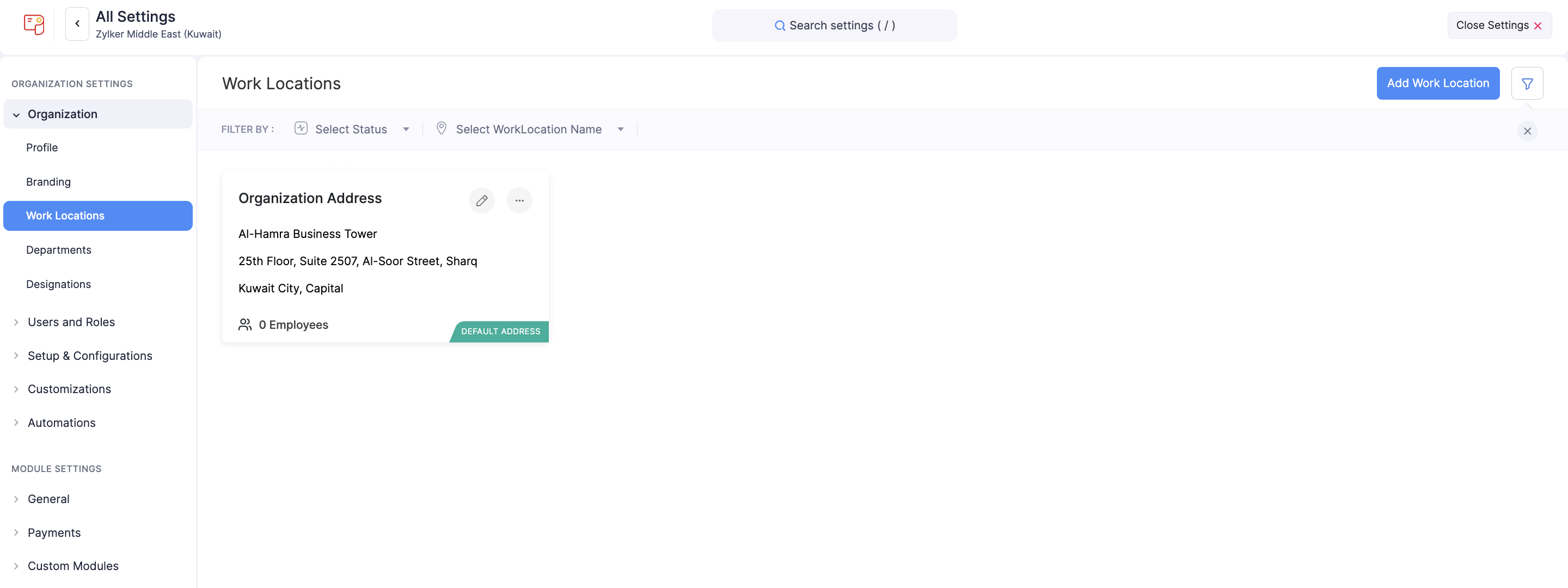The height and width of the screenshot is (588, 1568).
Task: Click Add Work Location button
Action: [x=1437, y=83]
